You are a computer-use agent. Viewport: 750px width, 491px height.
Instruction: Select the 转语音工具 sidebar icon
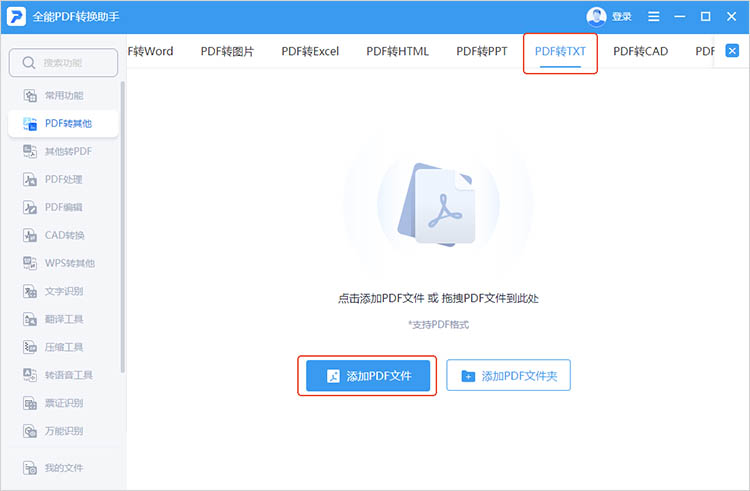[x=30, y=375]
